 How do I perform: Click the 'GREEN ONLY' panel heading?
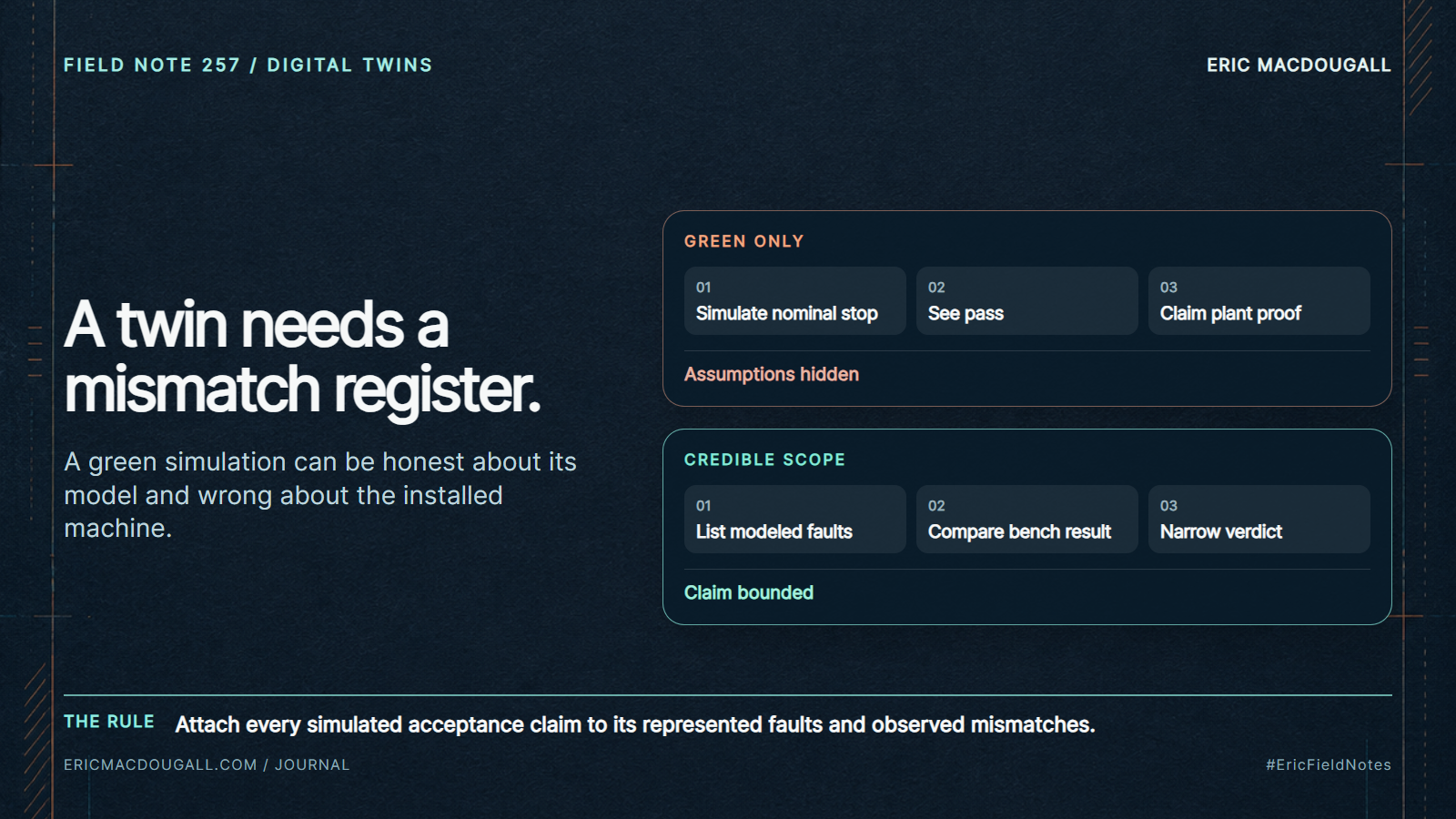pyautogui.click(x=743, y=241)
